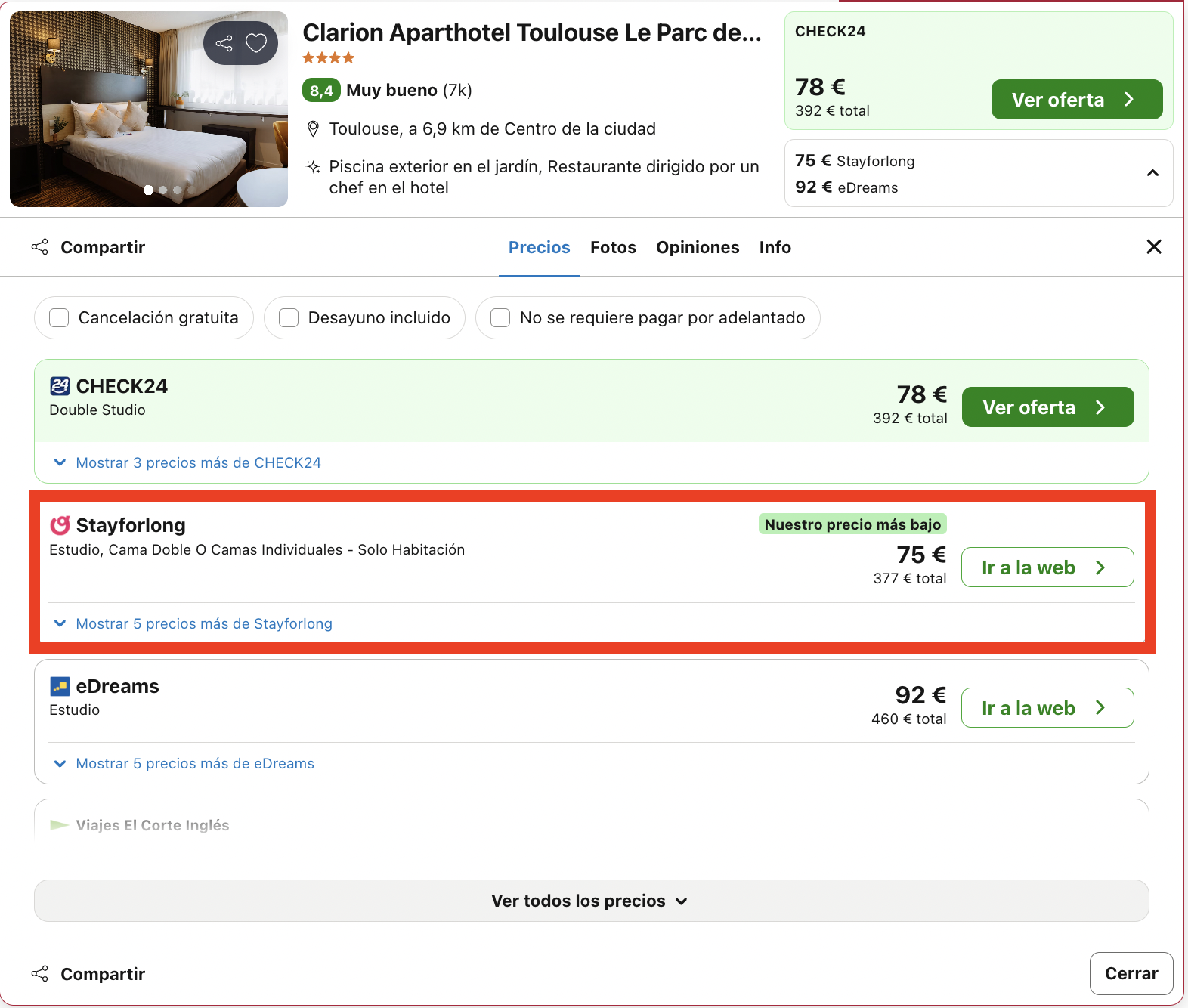This screenshot has width=1188, height=1008.
Task: Check Desayuno incluido filter
Action: click(364, 317)
